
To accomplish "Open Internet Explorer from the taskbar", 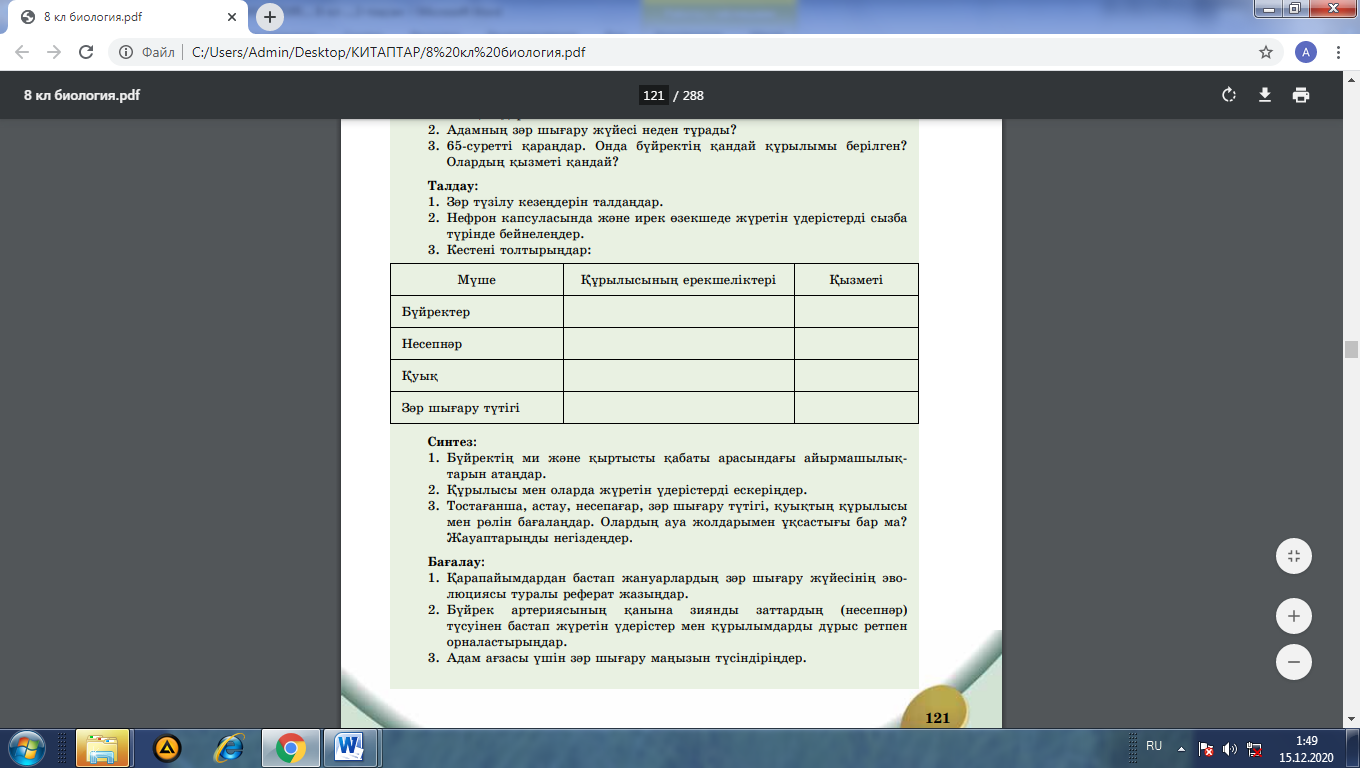I will click(229, 747).
